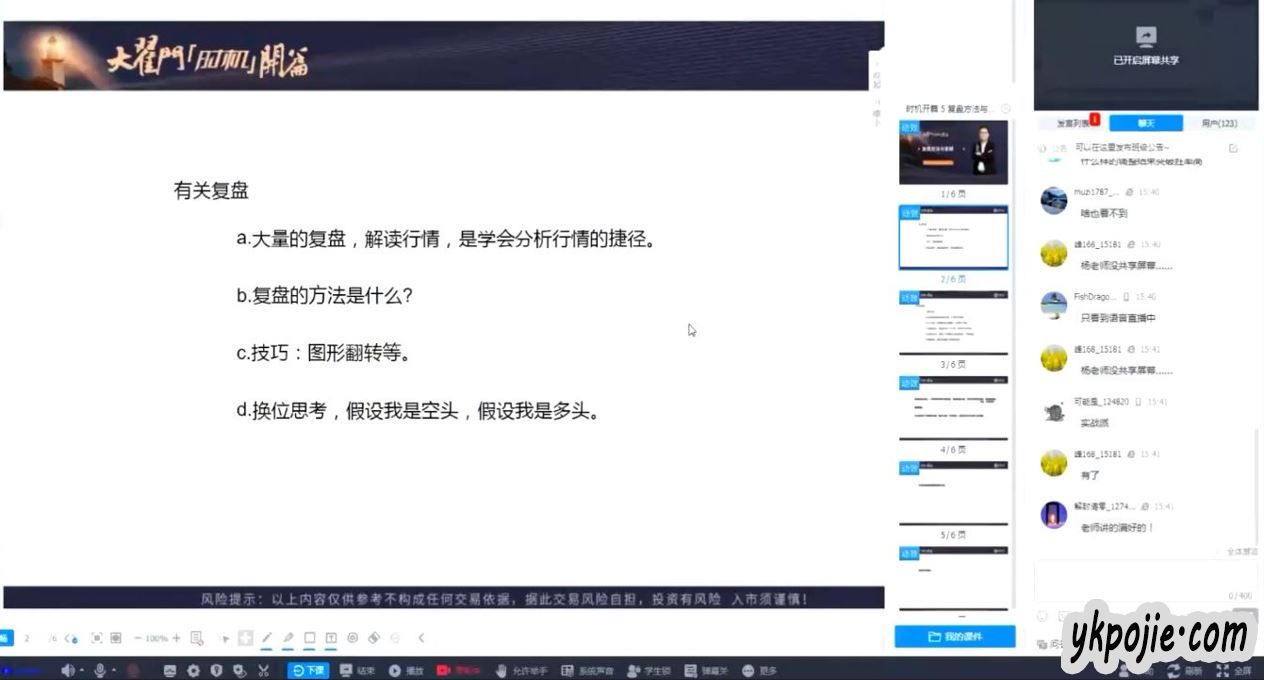Toggle 系统声音 system sound sharing
Viewport: 1264px width, 680px height.
pos(587,670)
